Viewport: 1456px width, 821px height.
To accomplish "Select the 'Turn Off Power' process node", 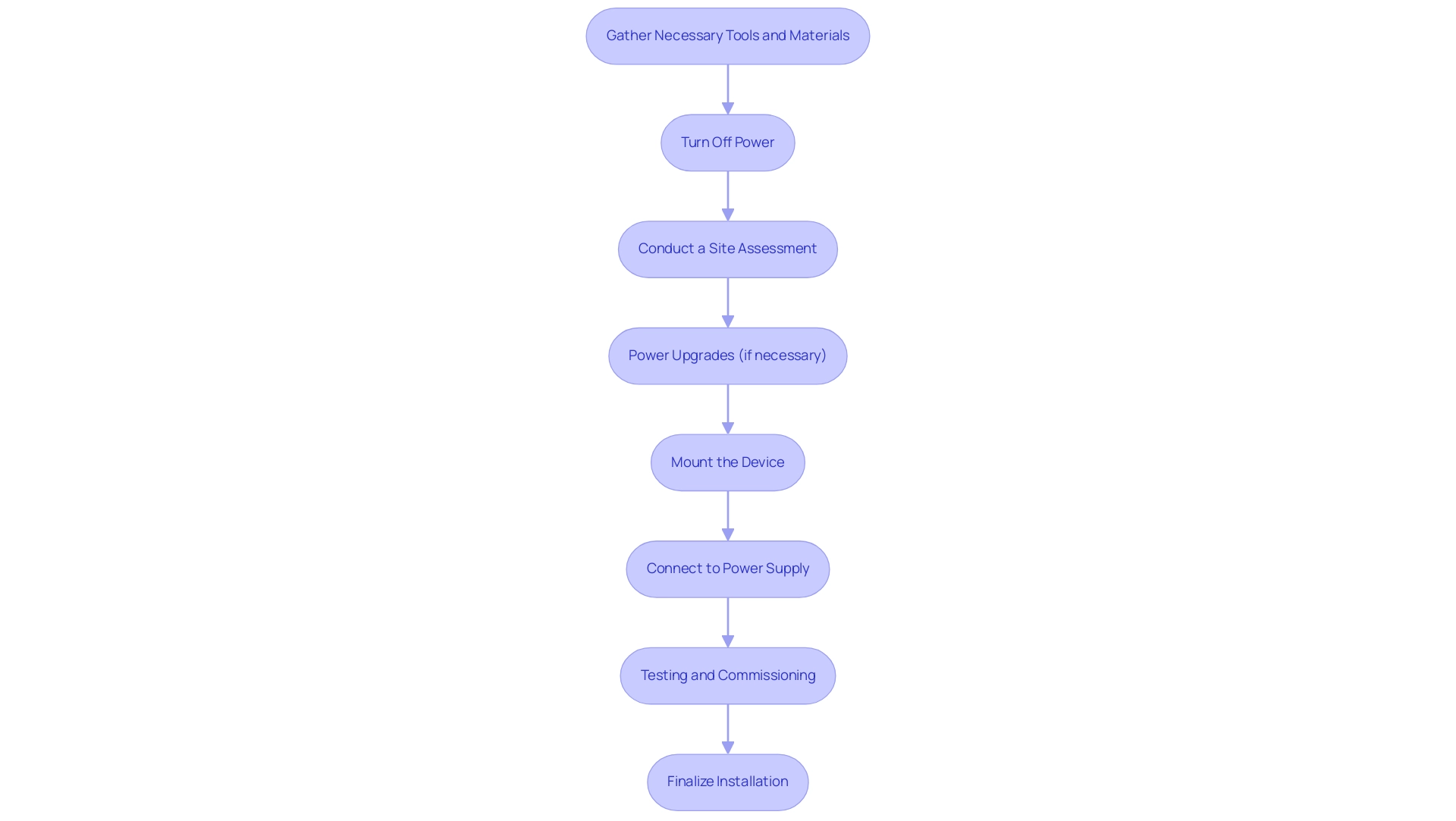I will 727,142.
